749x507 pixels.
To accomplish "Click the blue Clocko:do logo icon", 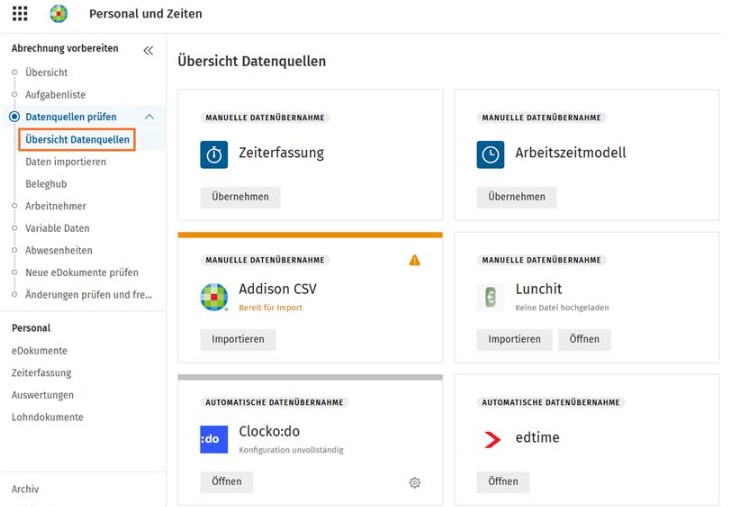I will coord(214,439).
